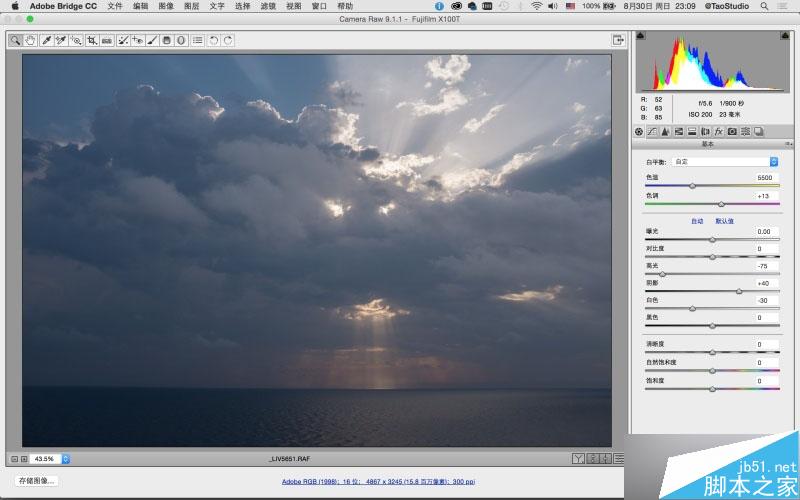Image resolution: width=800 pixels, height=500 pixels.
Task: Open the 文件 (File) menu
Action: (115, 6)
